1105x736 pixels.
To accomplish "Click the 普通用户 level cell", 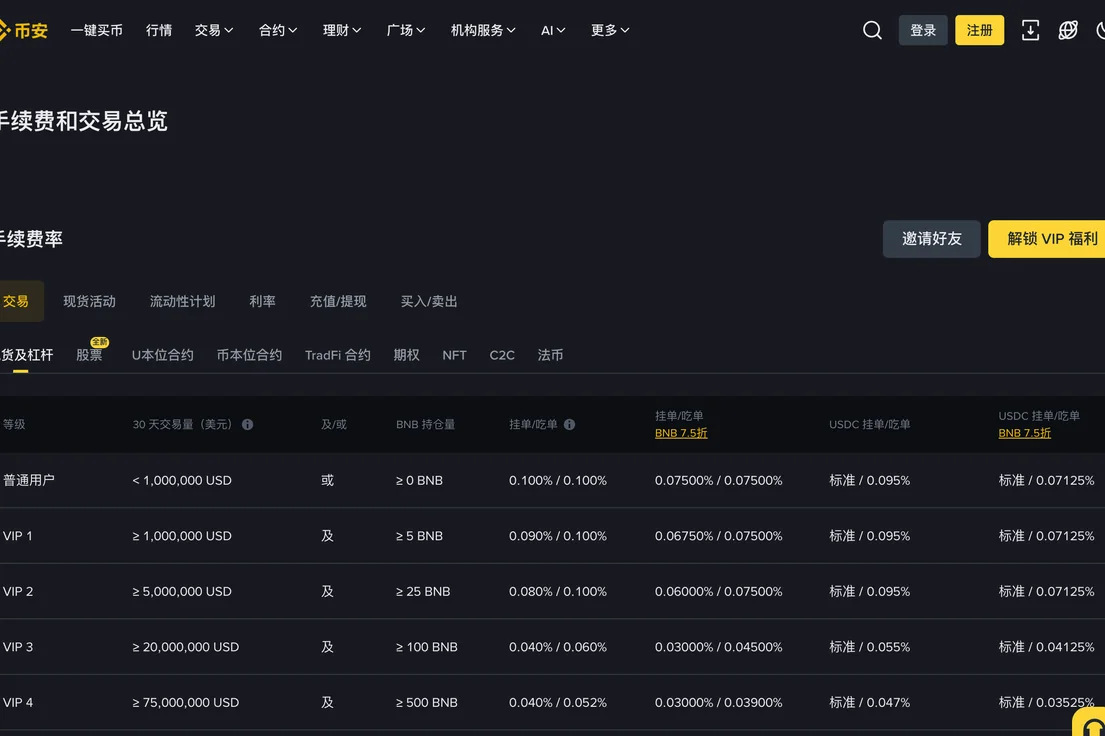I will (29, 480).
